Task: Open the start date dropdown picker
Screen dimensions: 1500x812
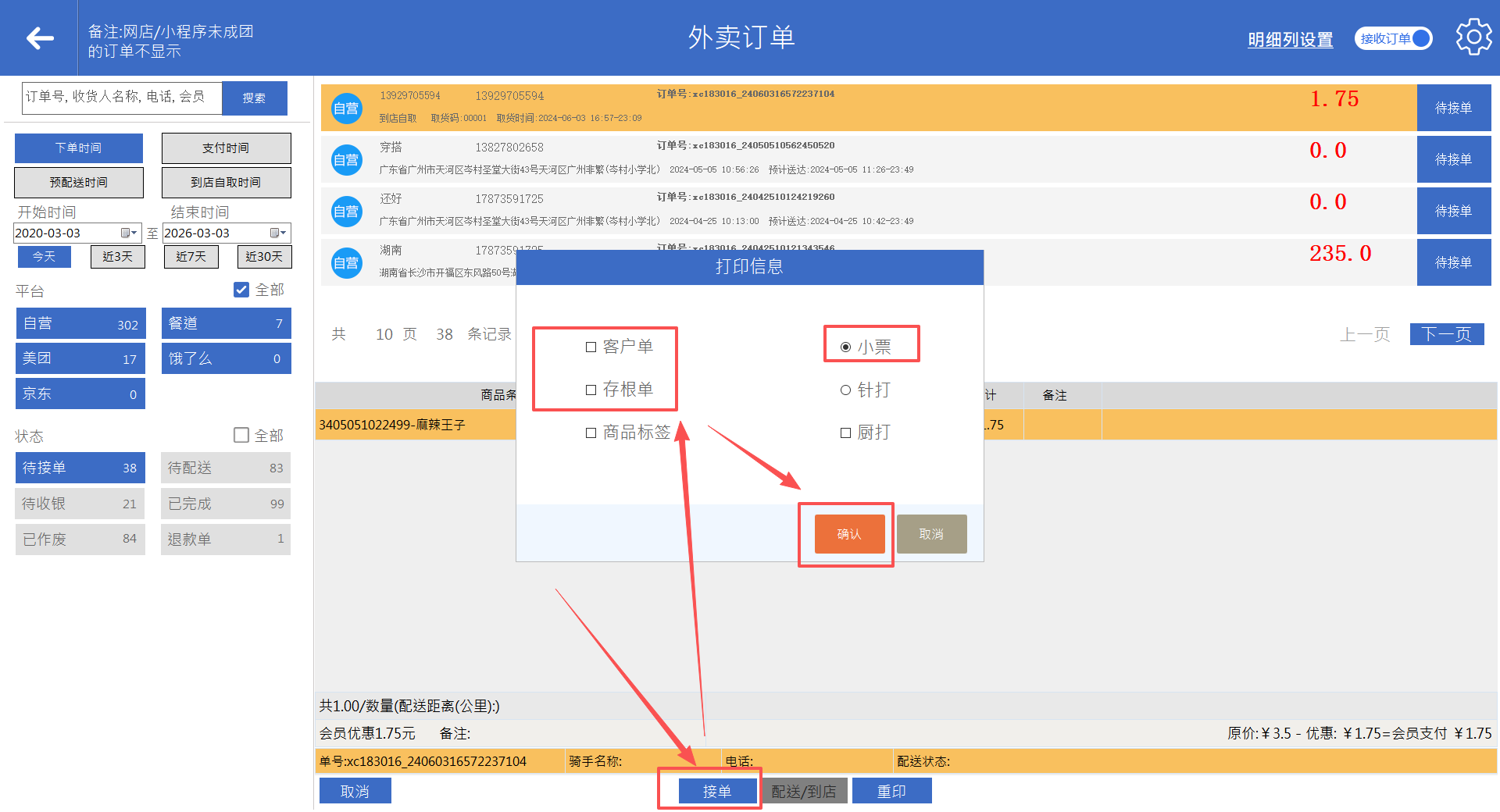Action: coord(129,233)
